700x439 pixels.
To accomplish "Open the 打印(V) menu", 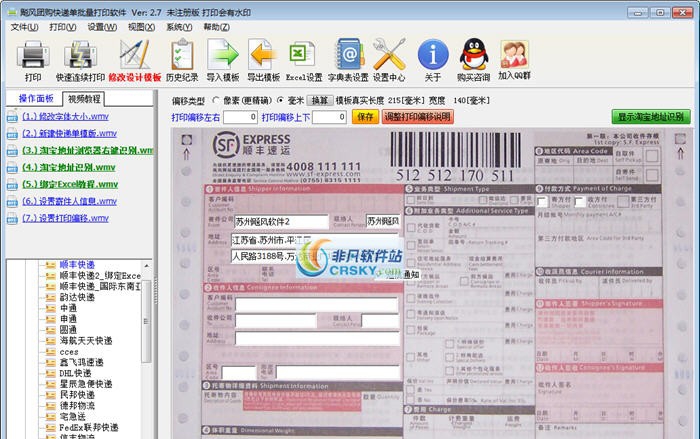I will pyautogui.click(x=62, y=27).
